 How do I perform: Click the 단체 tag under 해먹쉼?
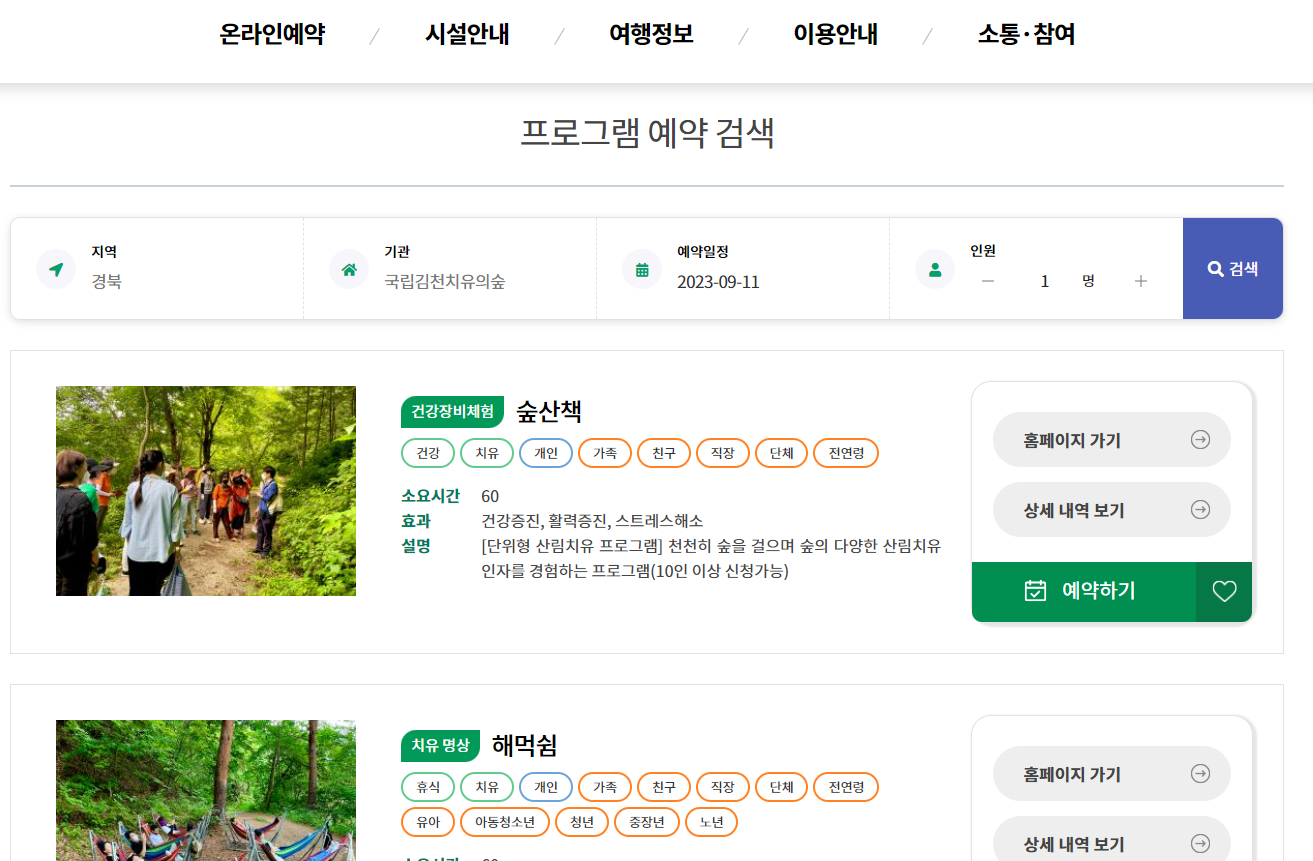click(x=782, y=787)
